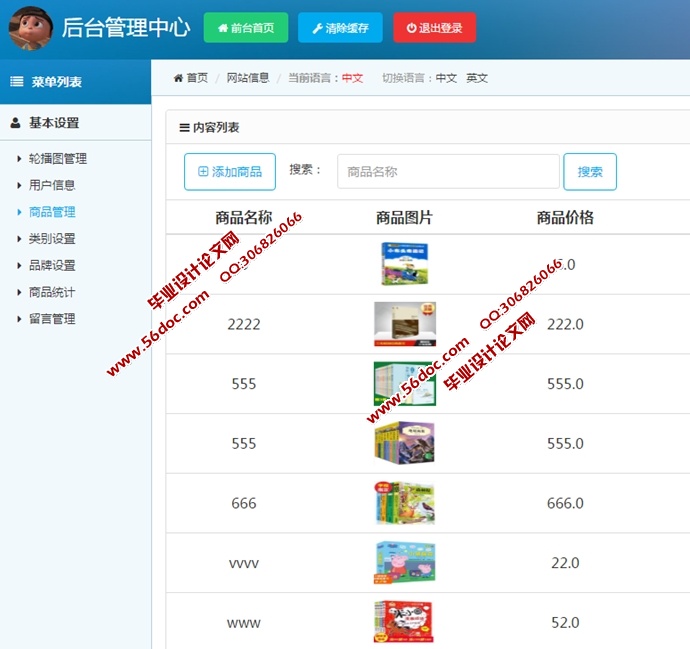The height and width of the screenshot is (649, 690).
Task: Open the 前台首页 front page button
Action: coord(246,28)
